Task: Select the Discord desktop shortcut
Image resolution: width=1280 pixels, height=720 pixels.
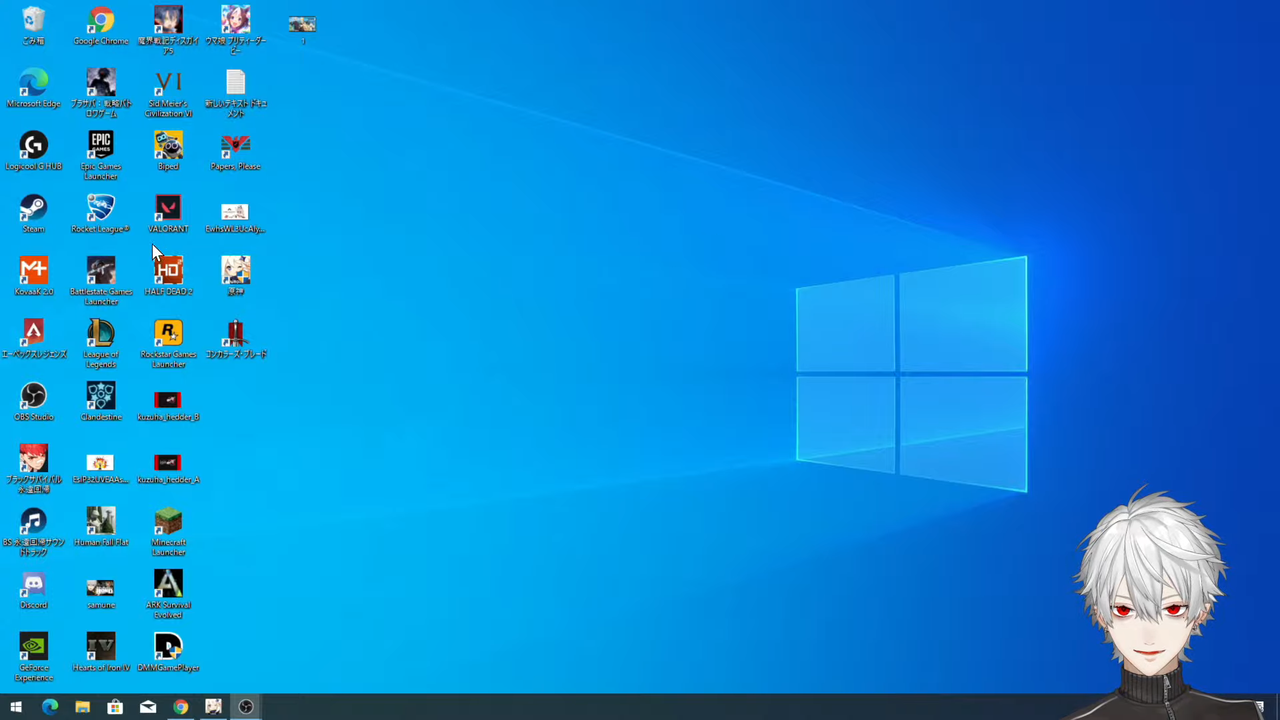Action: pyautogui.click(x=33, y=590)
